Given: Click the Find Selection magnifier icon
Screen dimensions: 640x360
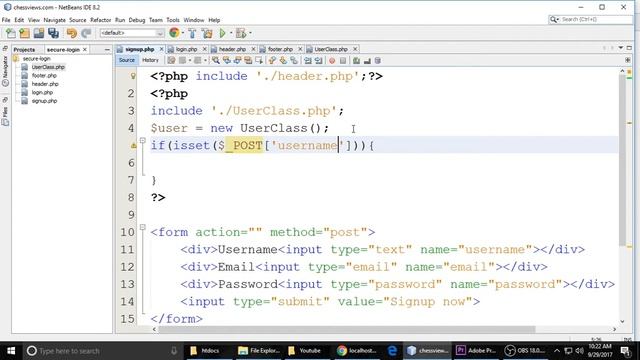Looking at the screenshot, I should pos(216,60).
